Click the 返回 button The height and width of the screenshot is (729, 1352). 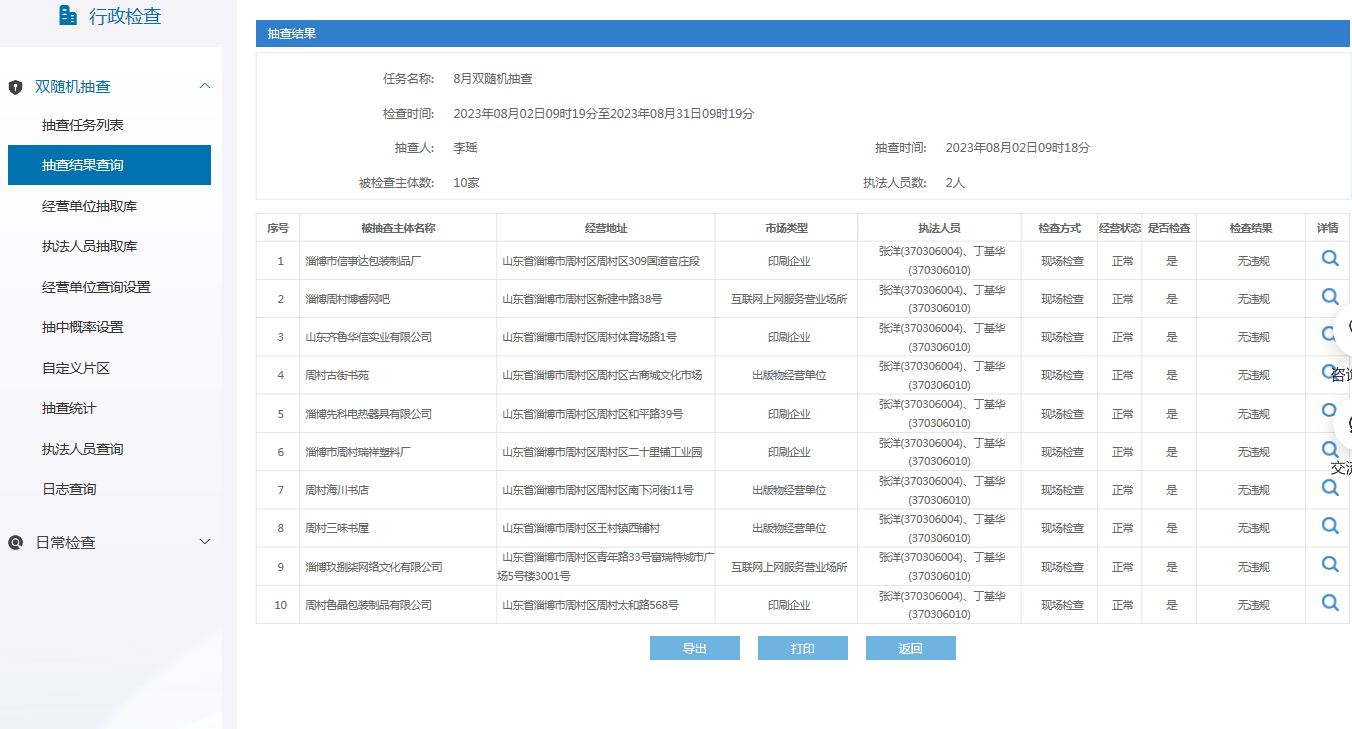pyautogui.click(x=910, y=648)
